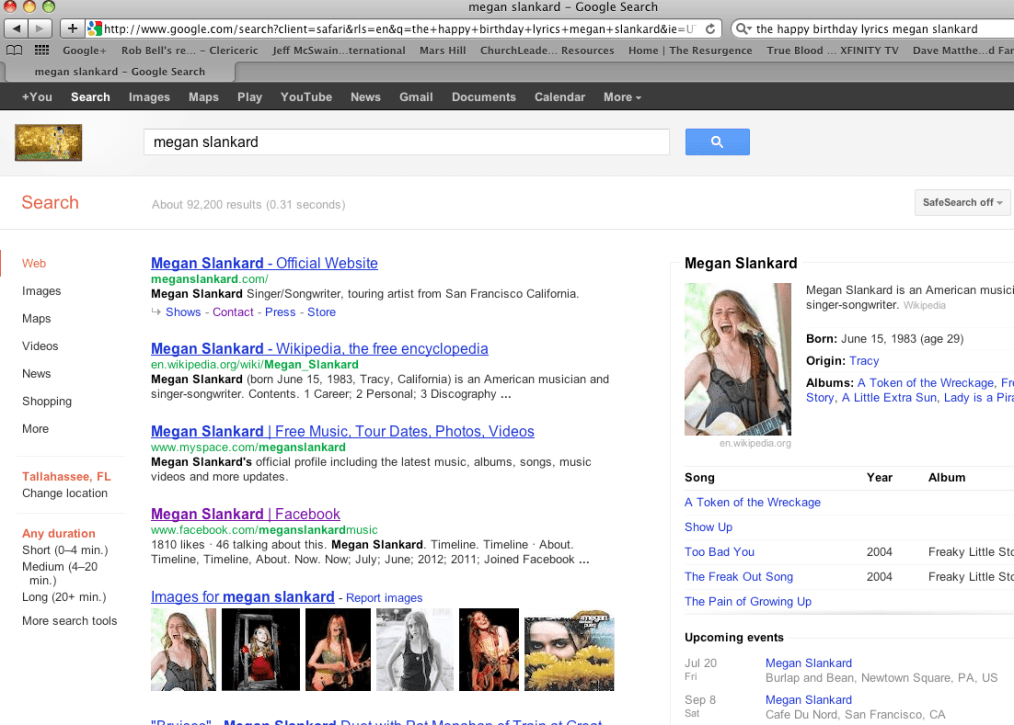The width and height of the screenshot is (1014, 725).
Task: Switch to the YouTube tab in top bar
Action: click(x=306, y=97)
